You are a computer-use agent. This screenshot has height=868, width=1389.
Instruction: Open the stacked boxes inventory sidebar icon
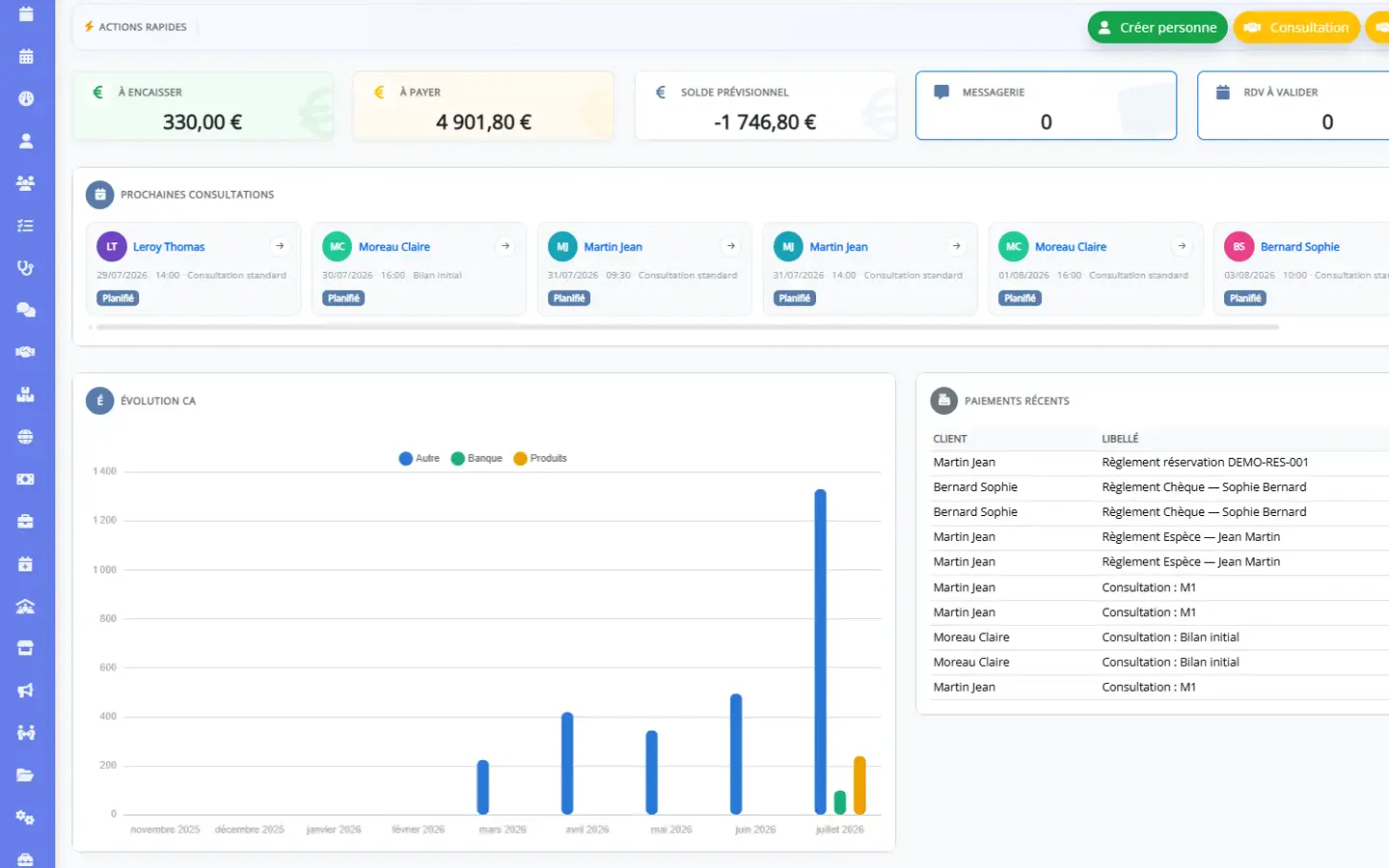[x=26, y=394]
